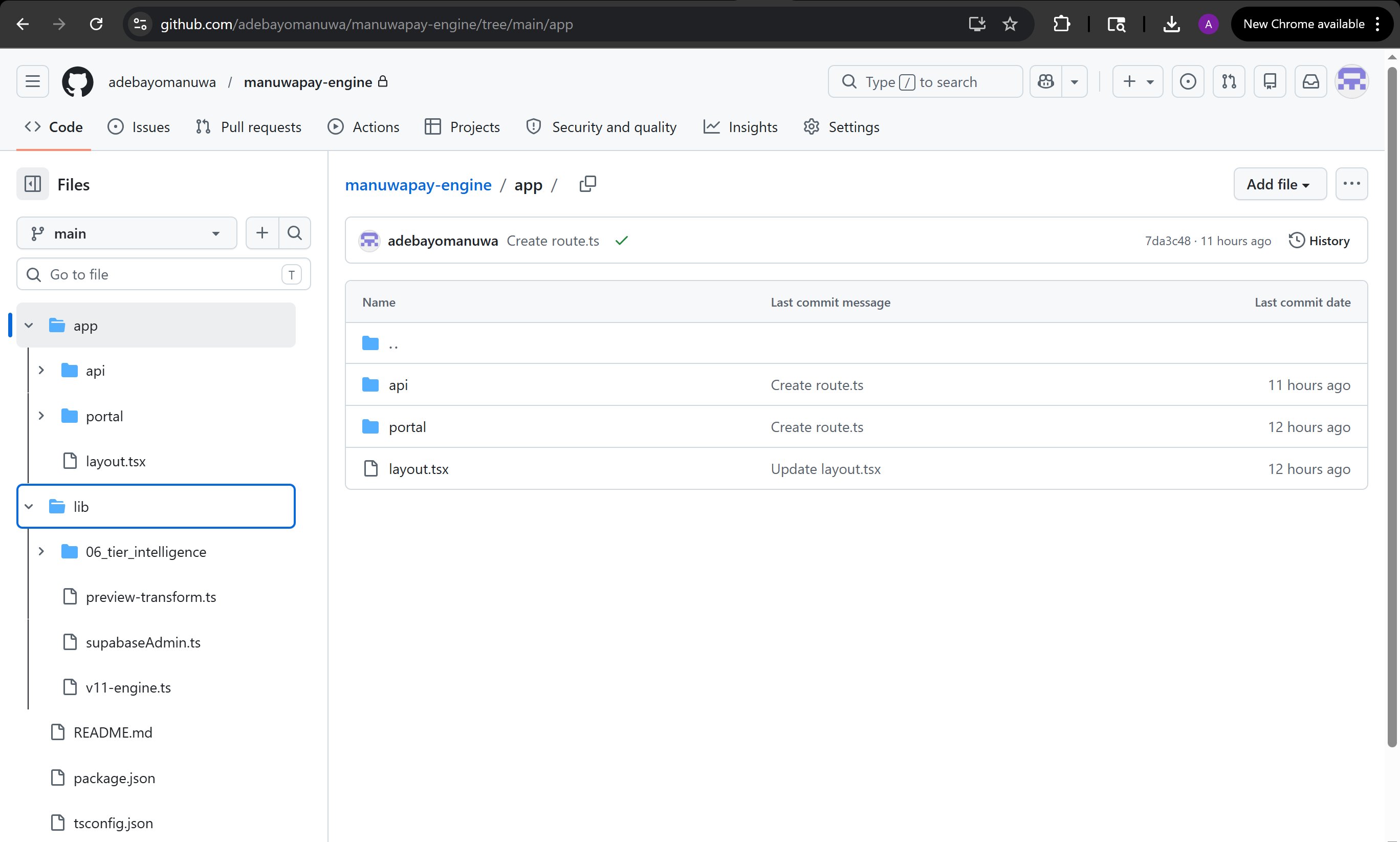Reload the page in the browser
The image size is (1400, 842).
click(x=96, y=24)
